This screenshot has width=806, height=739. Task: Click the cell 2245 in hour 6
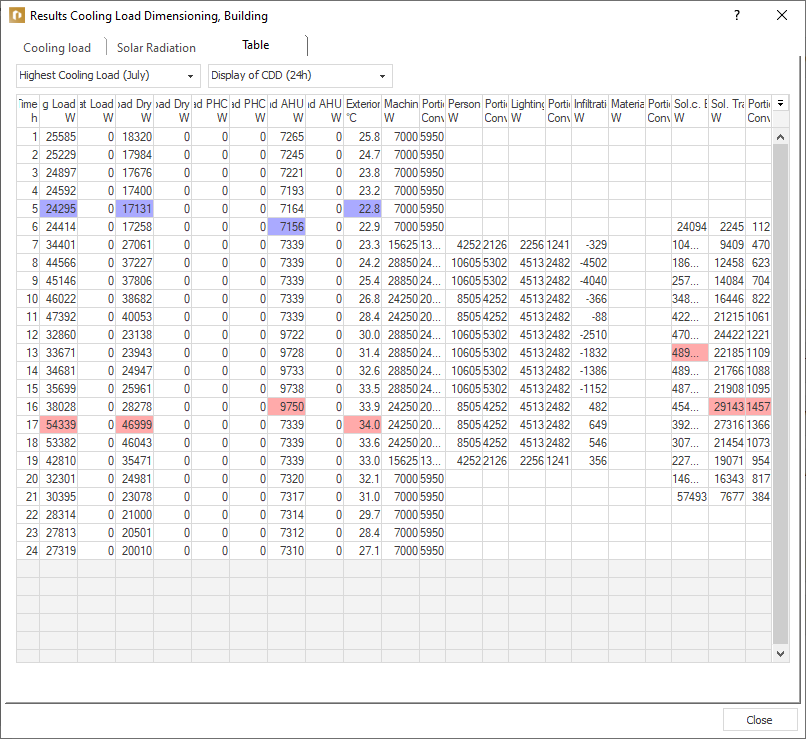[x=727, y=227]
